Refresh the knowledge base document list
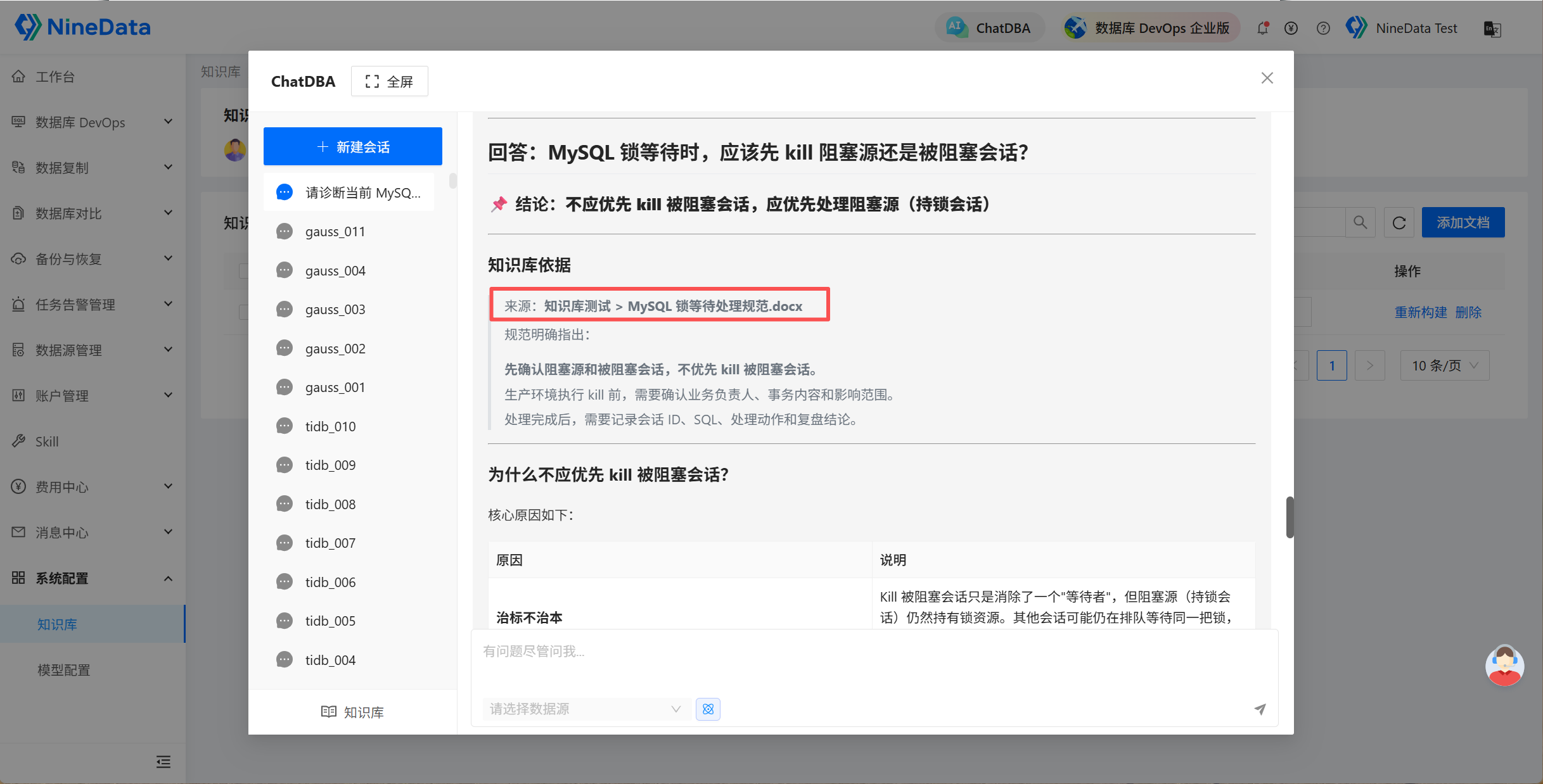Viewport: 1543px width, 784px height. 1399,222
